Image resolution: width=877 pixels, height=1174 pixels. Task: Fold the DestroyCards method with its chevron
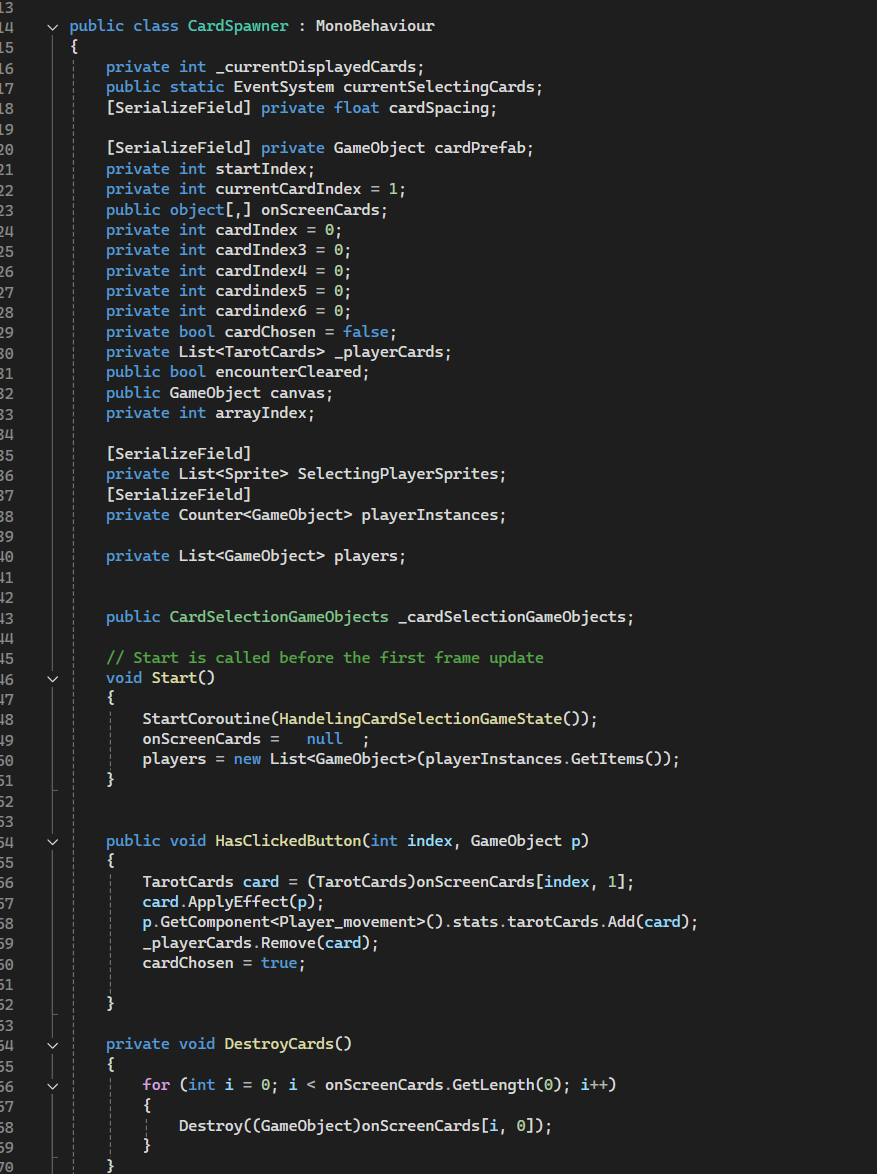52,1044
